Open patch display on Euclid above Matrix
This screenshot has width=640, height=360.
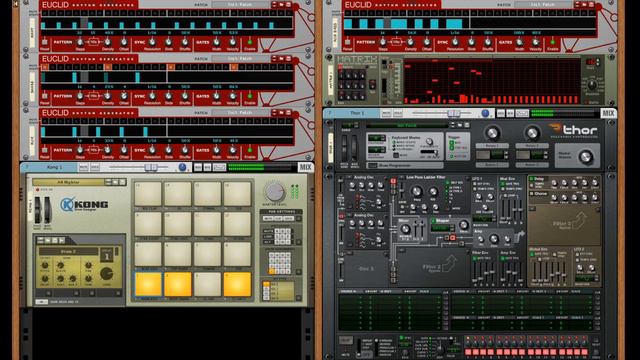tap(543, 4)
